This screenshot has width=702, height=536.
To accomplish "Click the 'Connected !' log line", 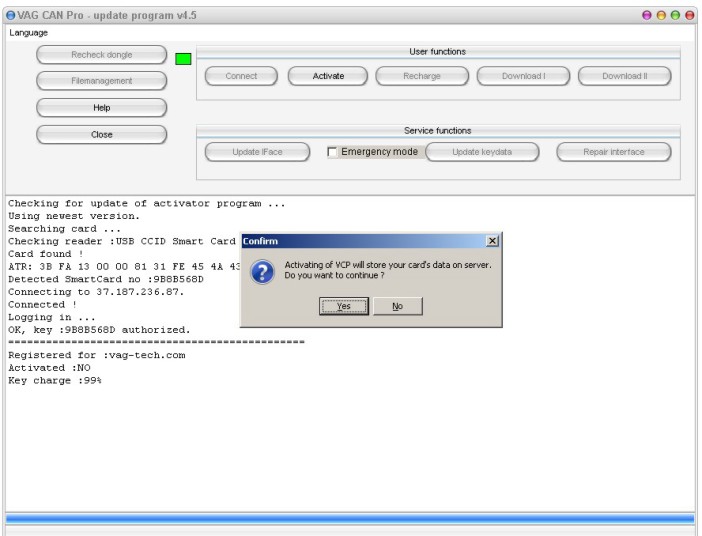I will click(43, 304).
